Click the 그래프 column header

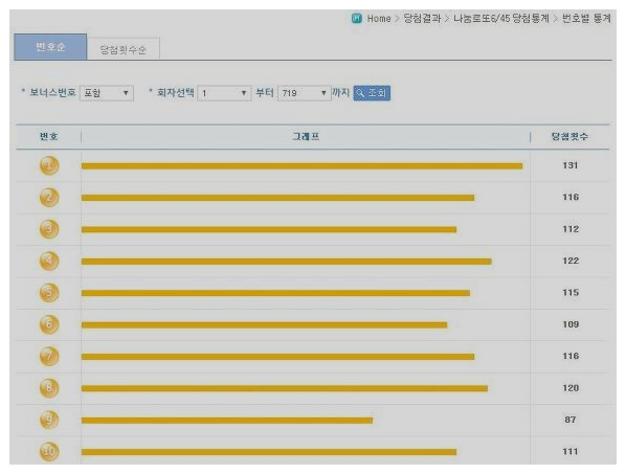tap(306, 137)
